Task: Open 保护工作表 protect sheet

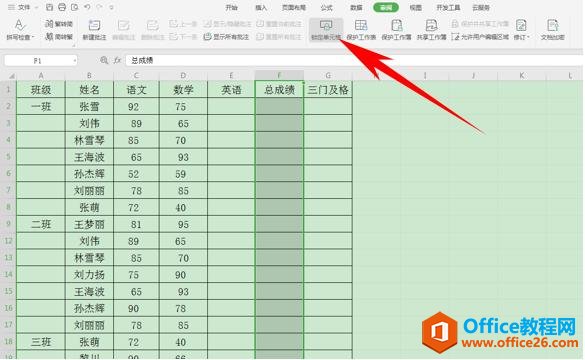Action: point(361,30)
